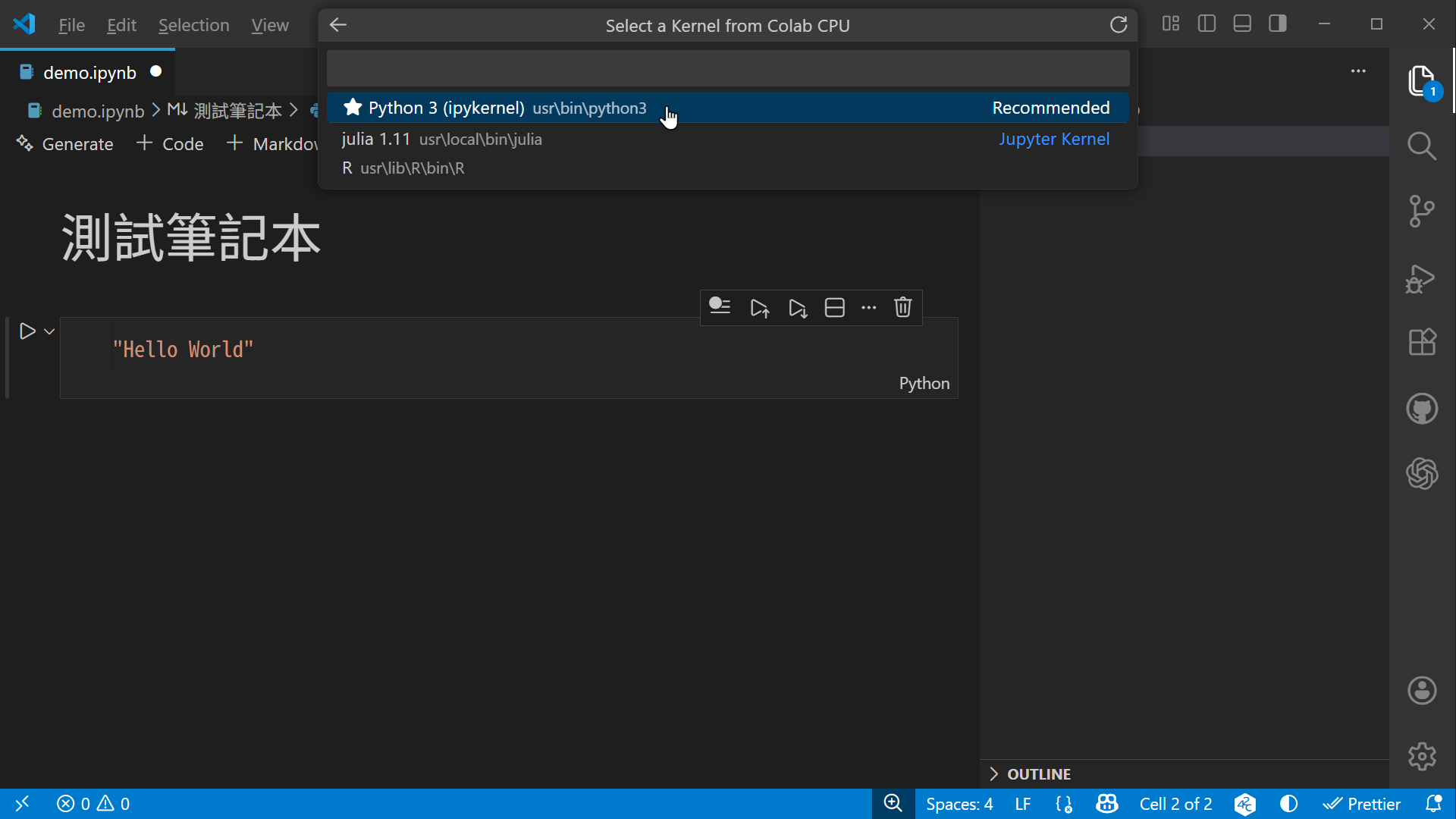Click the zoom icon in status bar
This screenshot has width=1456, height=819.
pos(893,804)
